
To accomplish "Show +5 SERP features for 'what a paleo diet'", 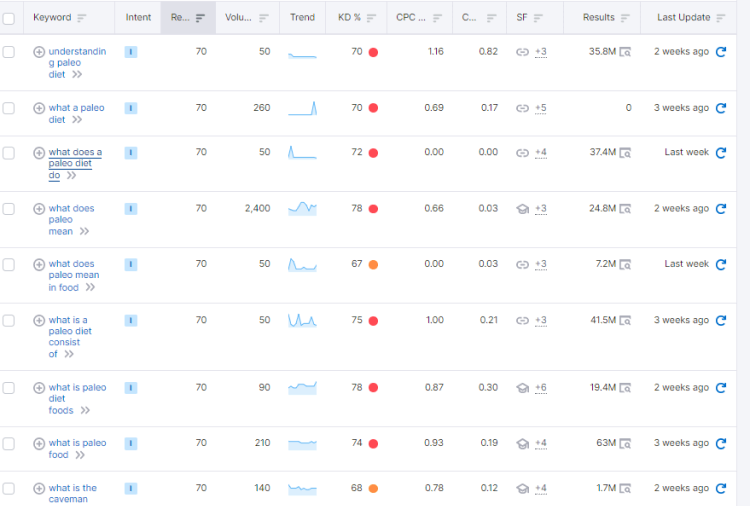I will (x=541, y=109).
